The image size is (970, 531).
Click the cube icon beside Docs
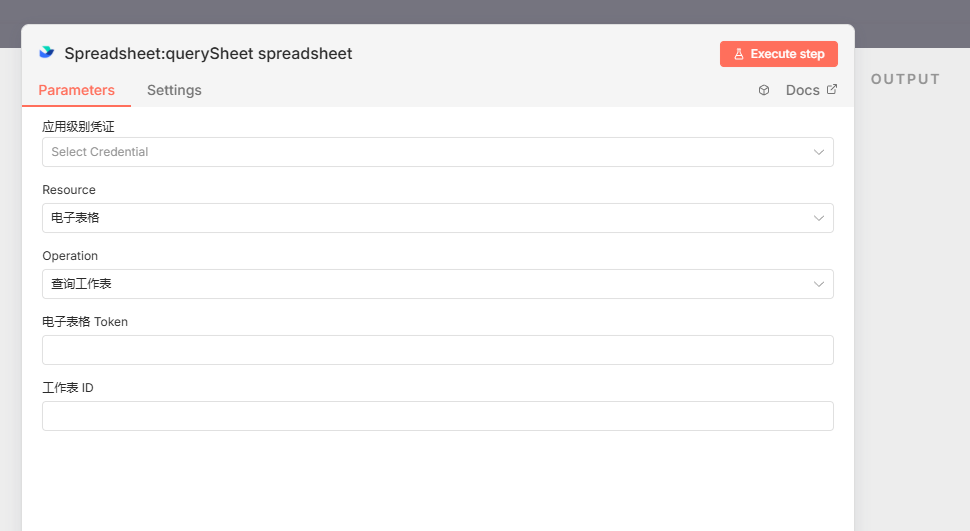(x=764, y=90)
